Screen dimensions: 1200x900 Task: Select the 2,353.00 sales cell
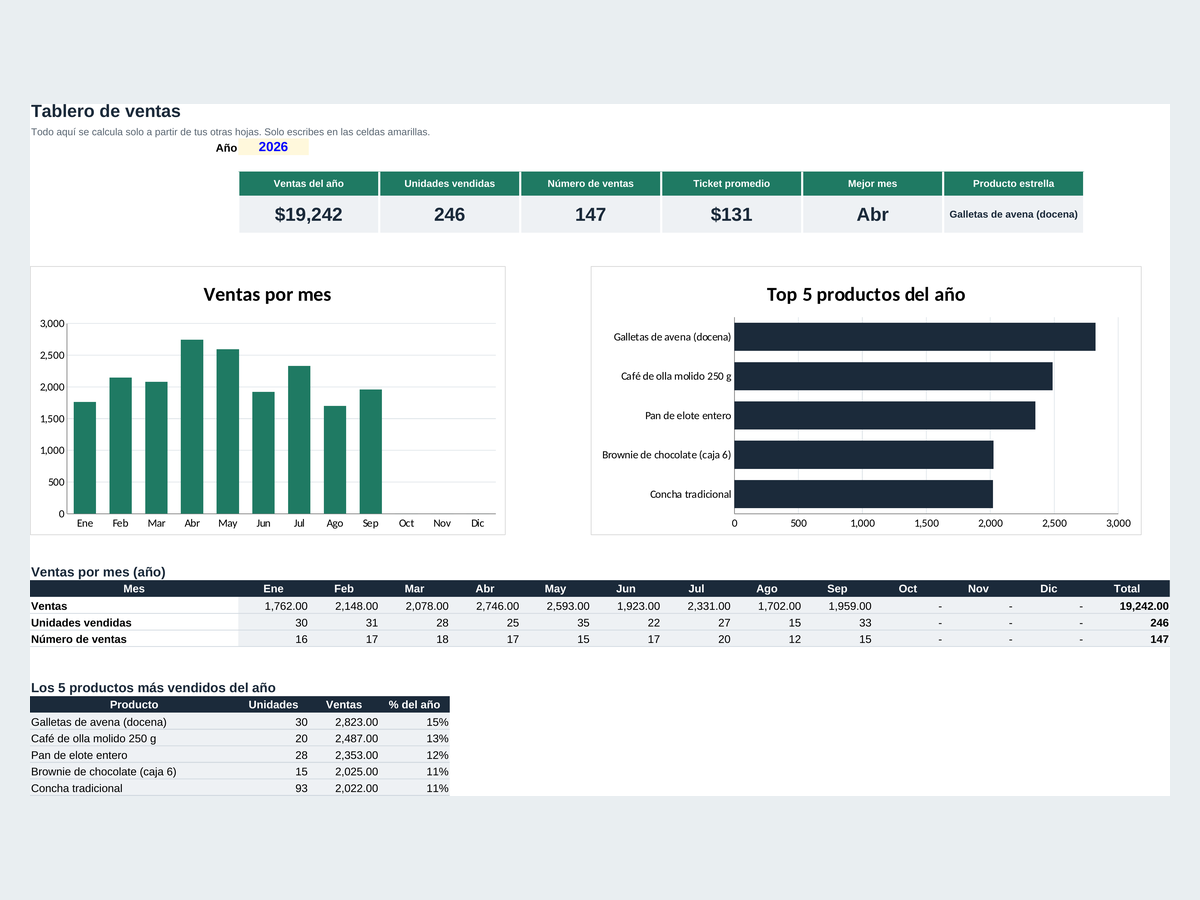tap(344, 755)
